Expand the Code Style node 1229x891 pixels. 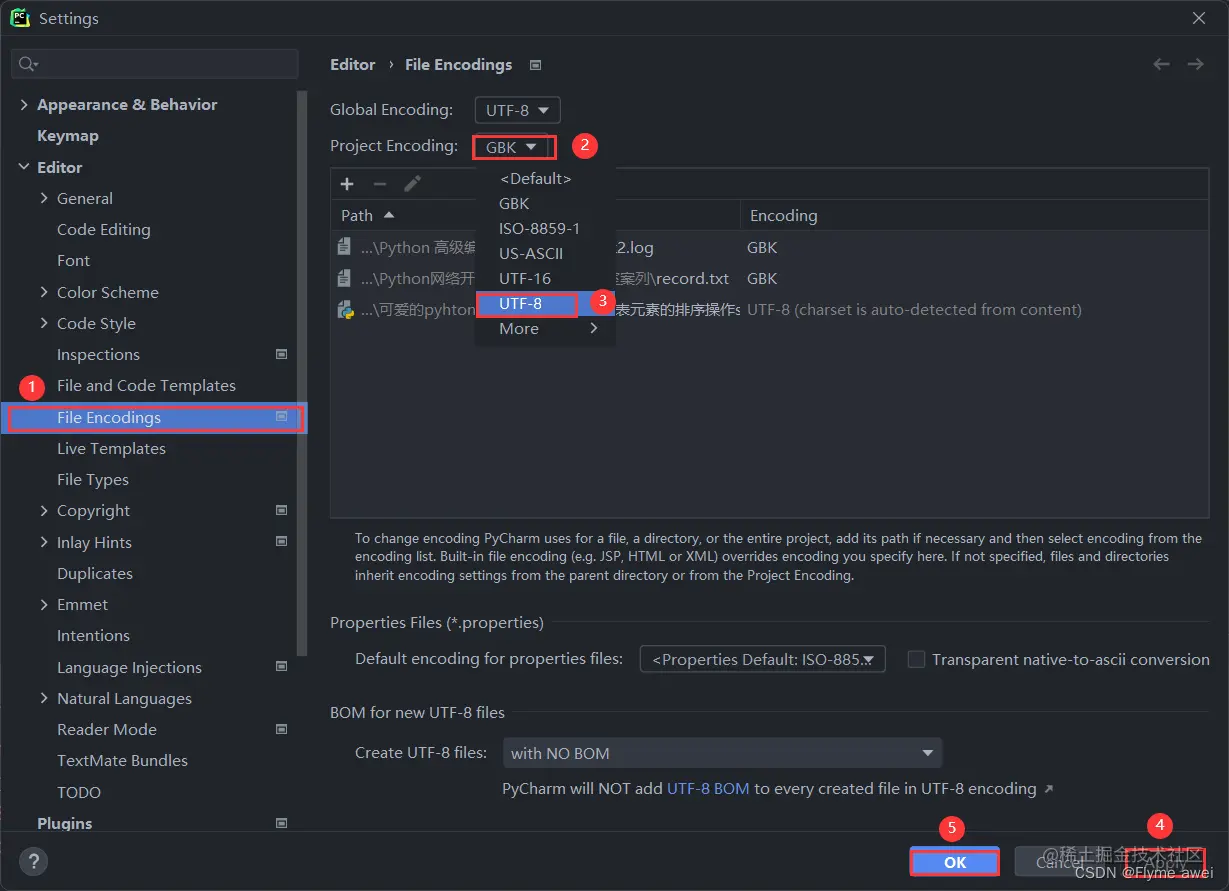tap(44, 323)
